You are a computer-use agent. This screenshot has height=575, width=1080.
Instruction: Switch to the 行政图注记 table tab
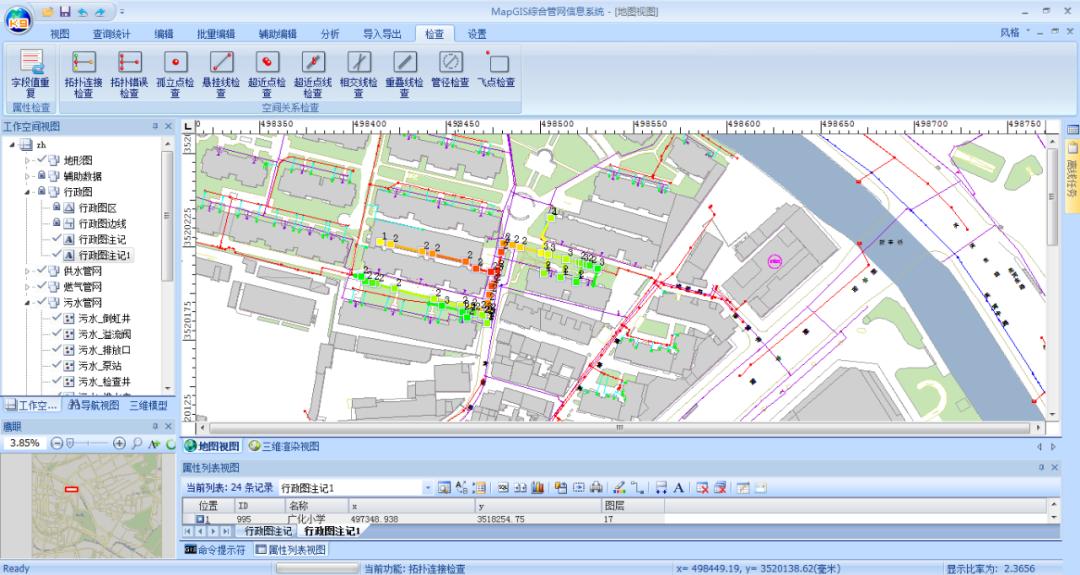coord(267,531)
